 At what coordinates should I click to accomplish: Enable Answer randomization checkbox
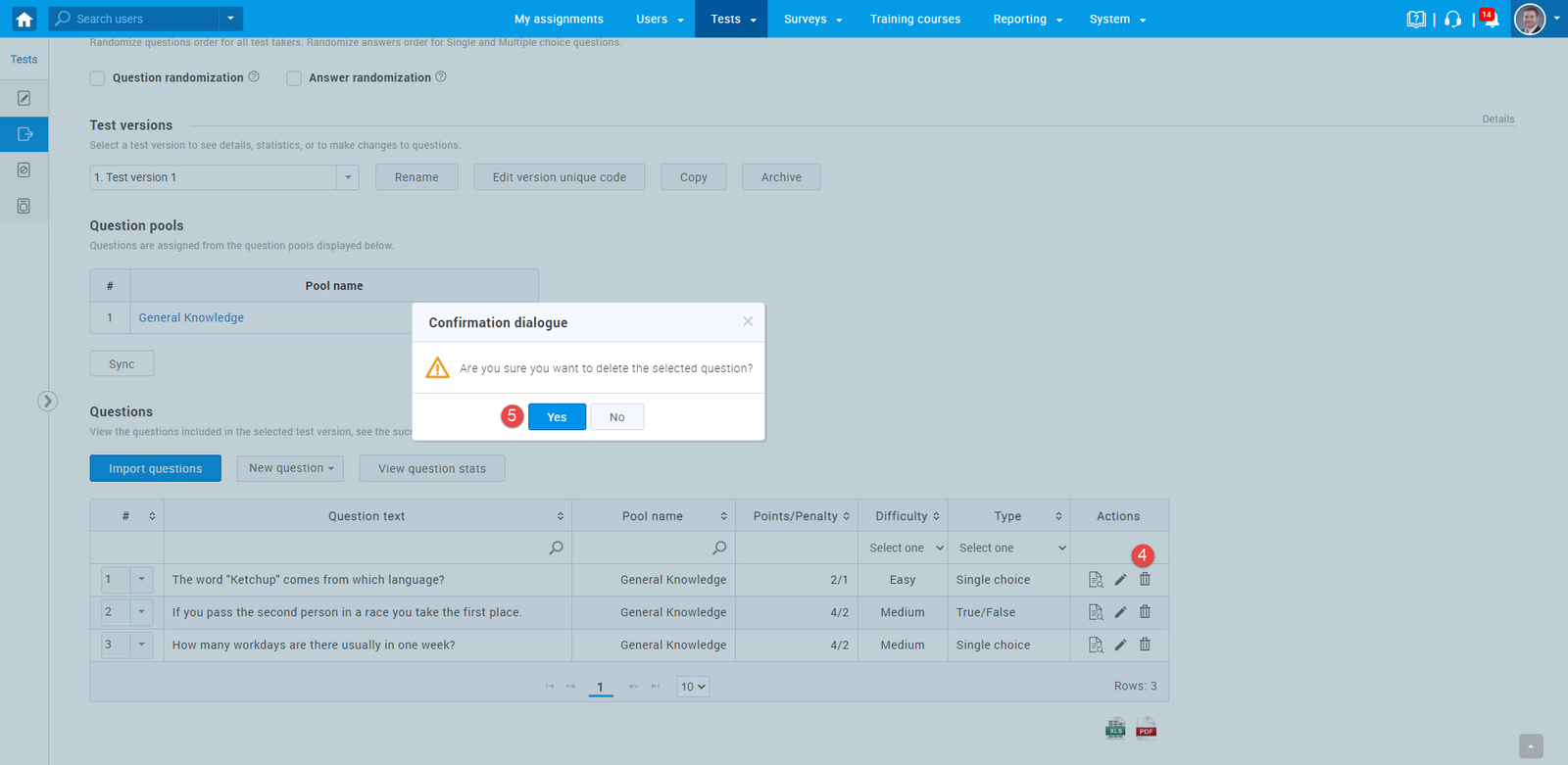pyautogui.click(x=294, y=78)
